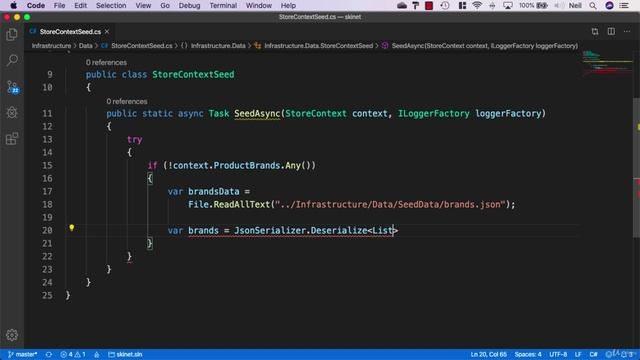Click 0 references above SeedAsync method

pos(127,101)
